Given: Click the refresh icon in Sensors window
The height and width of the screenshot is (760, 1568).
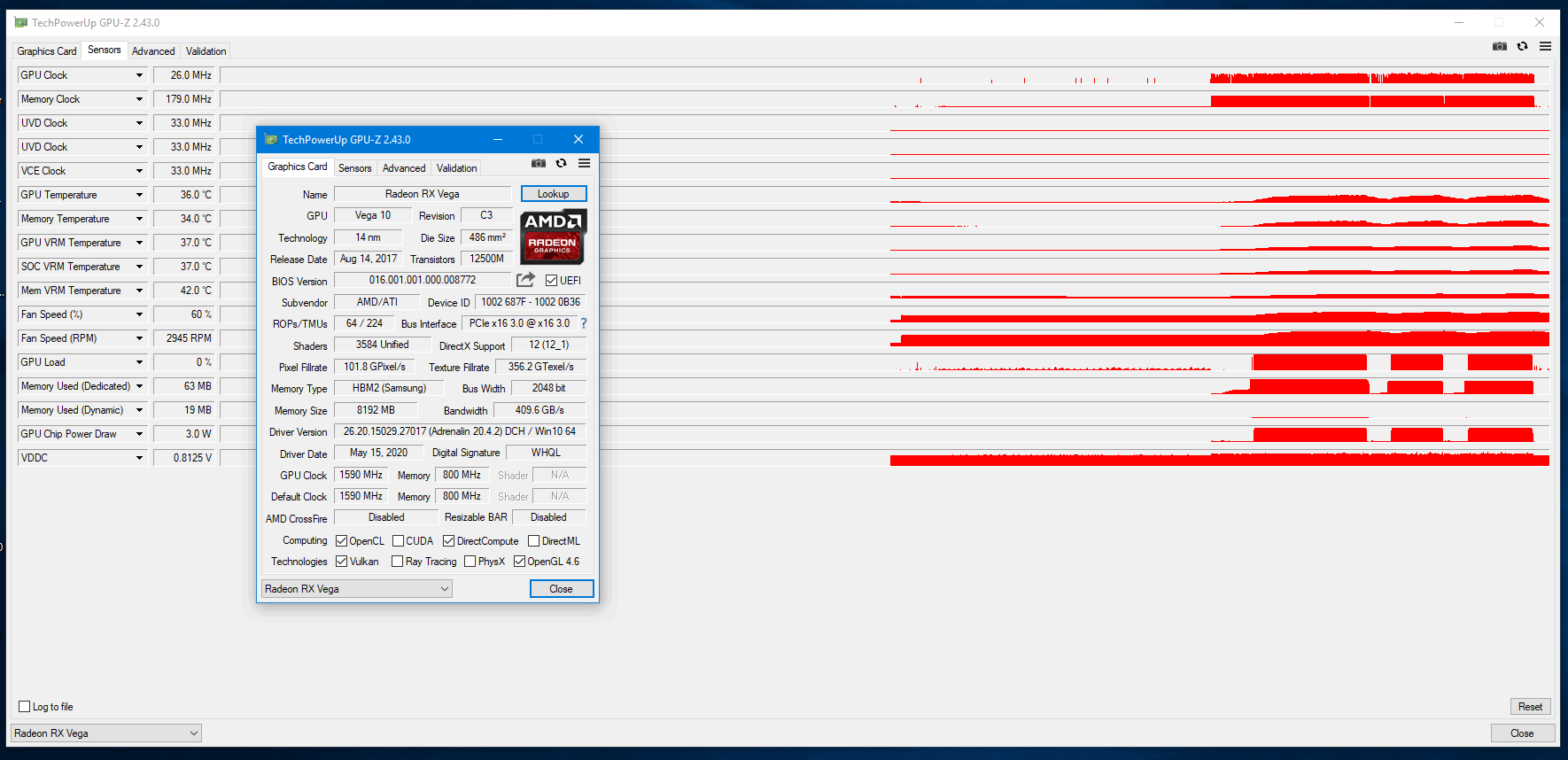Looking at the screenshot, I should pos(1522,46).
